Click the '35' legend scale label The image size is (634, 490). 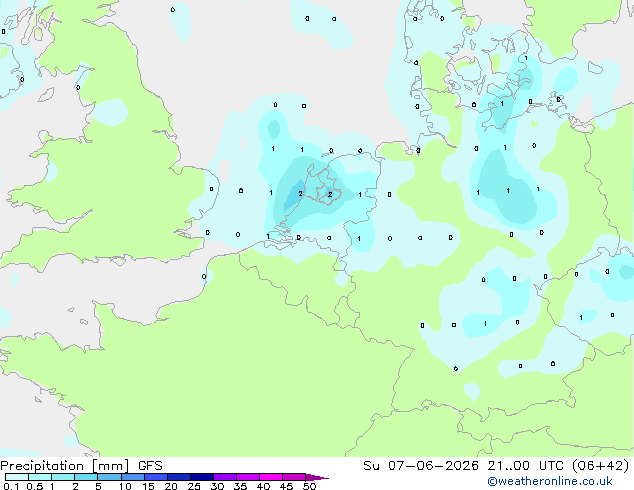click(240, 486)
